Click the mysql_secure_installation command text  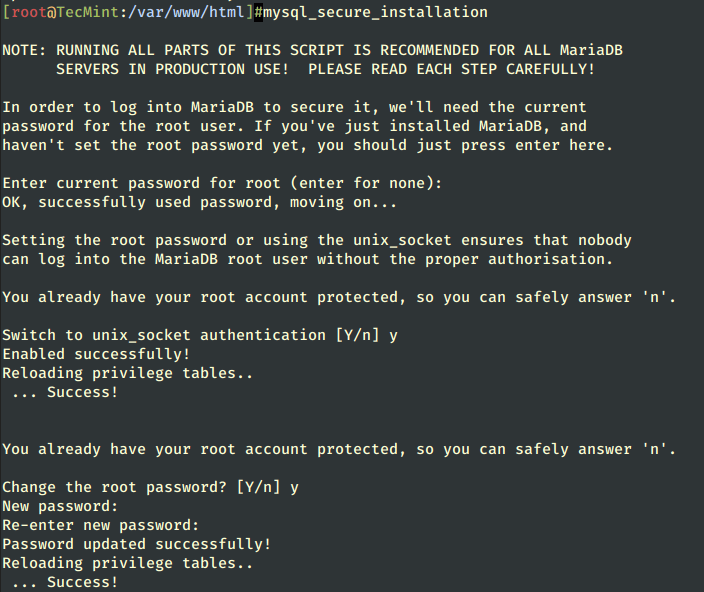[x=375, y=12]
